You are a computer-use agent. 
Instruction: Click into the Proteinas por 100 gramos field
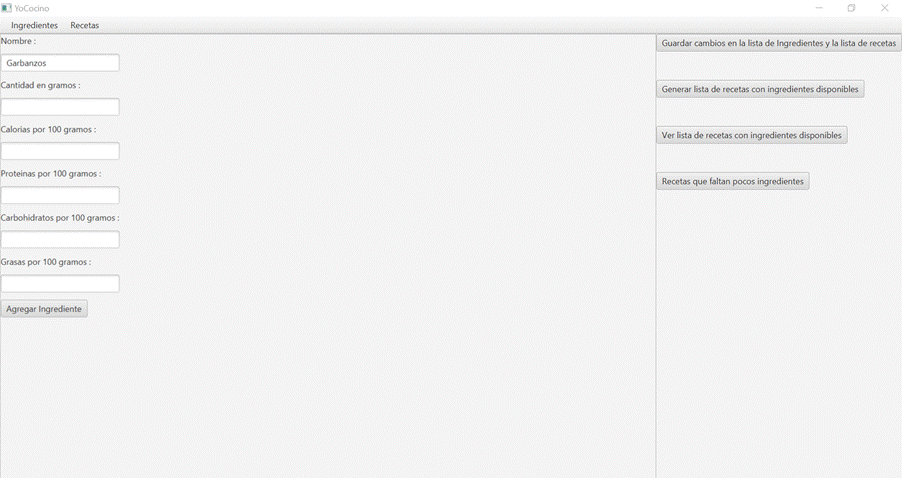(60, 195)
